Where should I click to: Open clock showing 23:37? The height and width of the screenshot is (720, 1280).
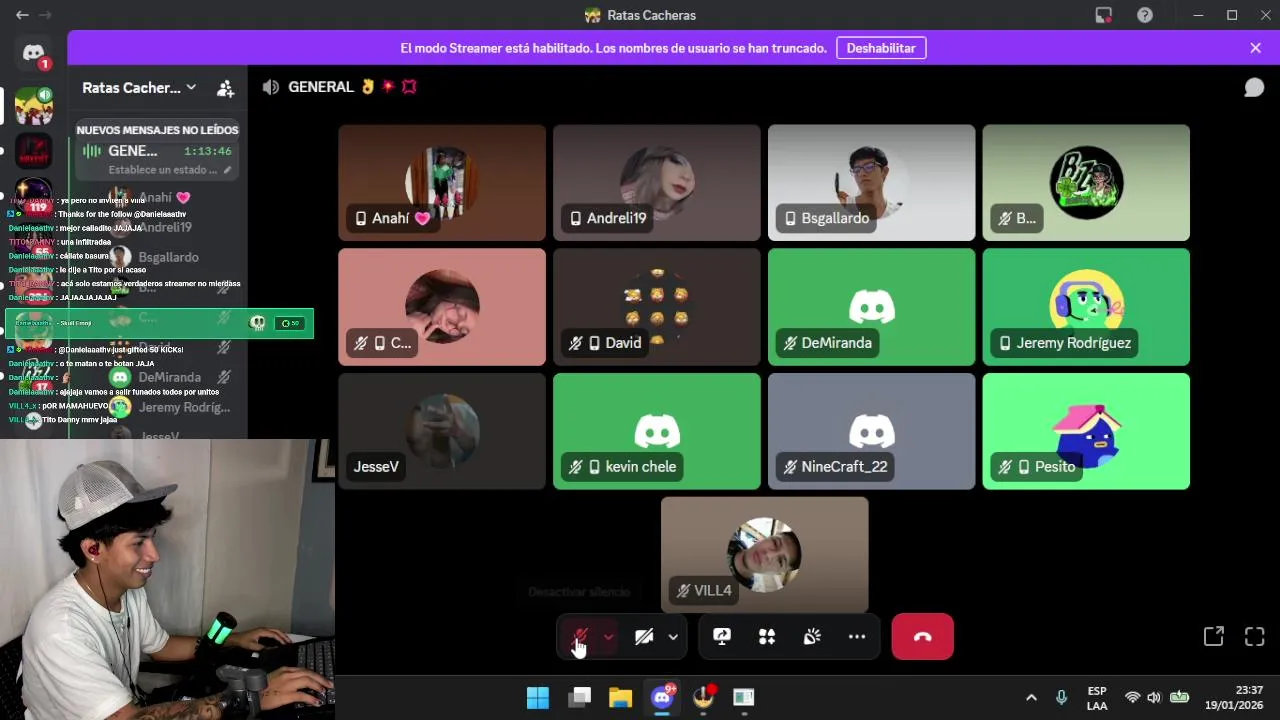tap(1234, 698)
